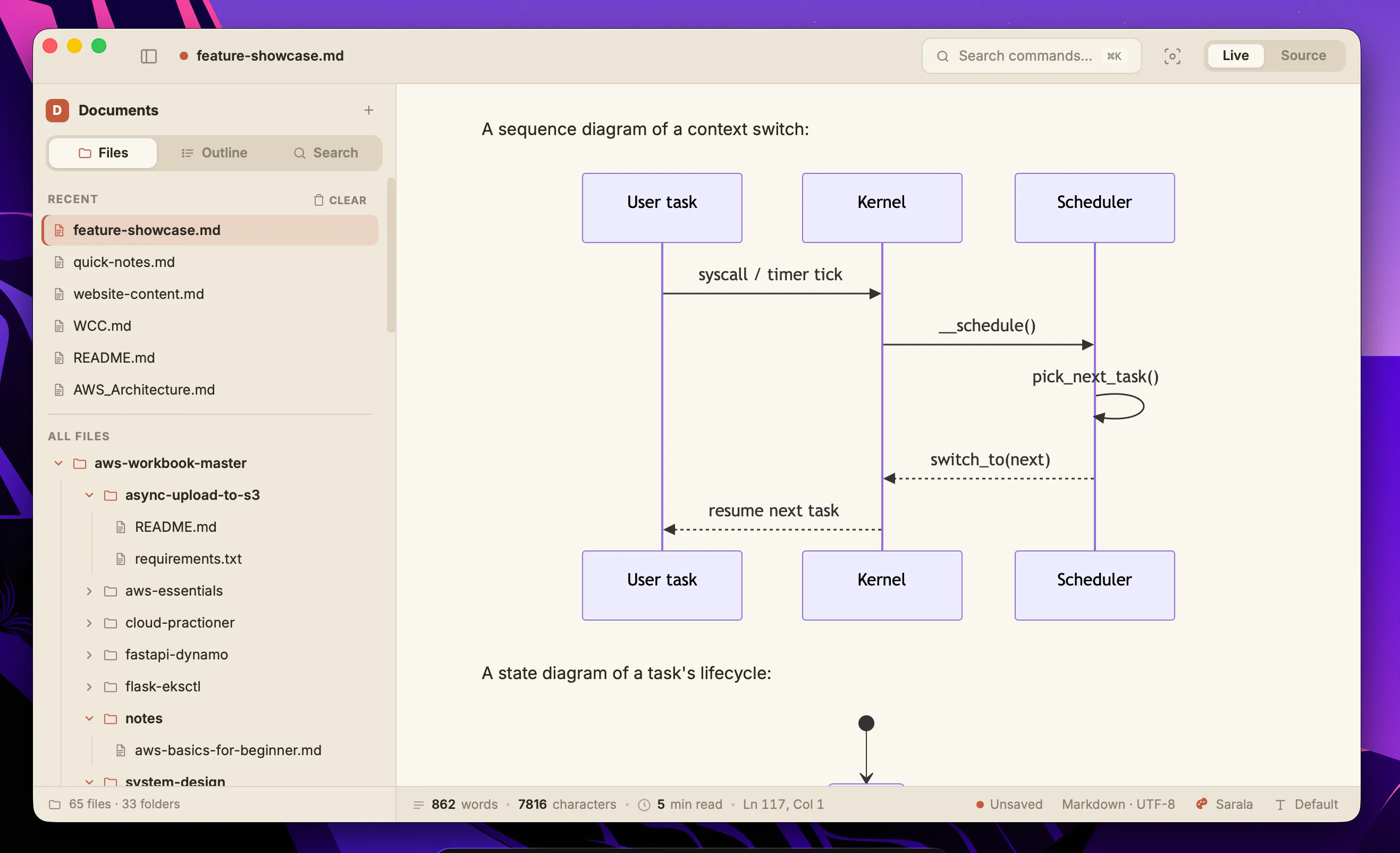
Task: Open README.md under async-upload-to-s3
Action: coord(175,527)
